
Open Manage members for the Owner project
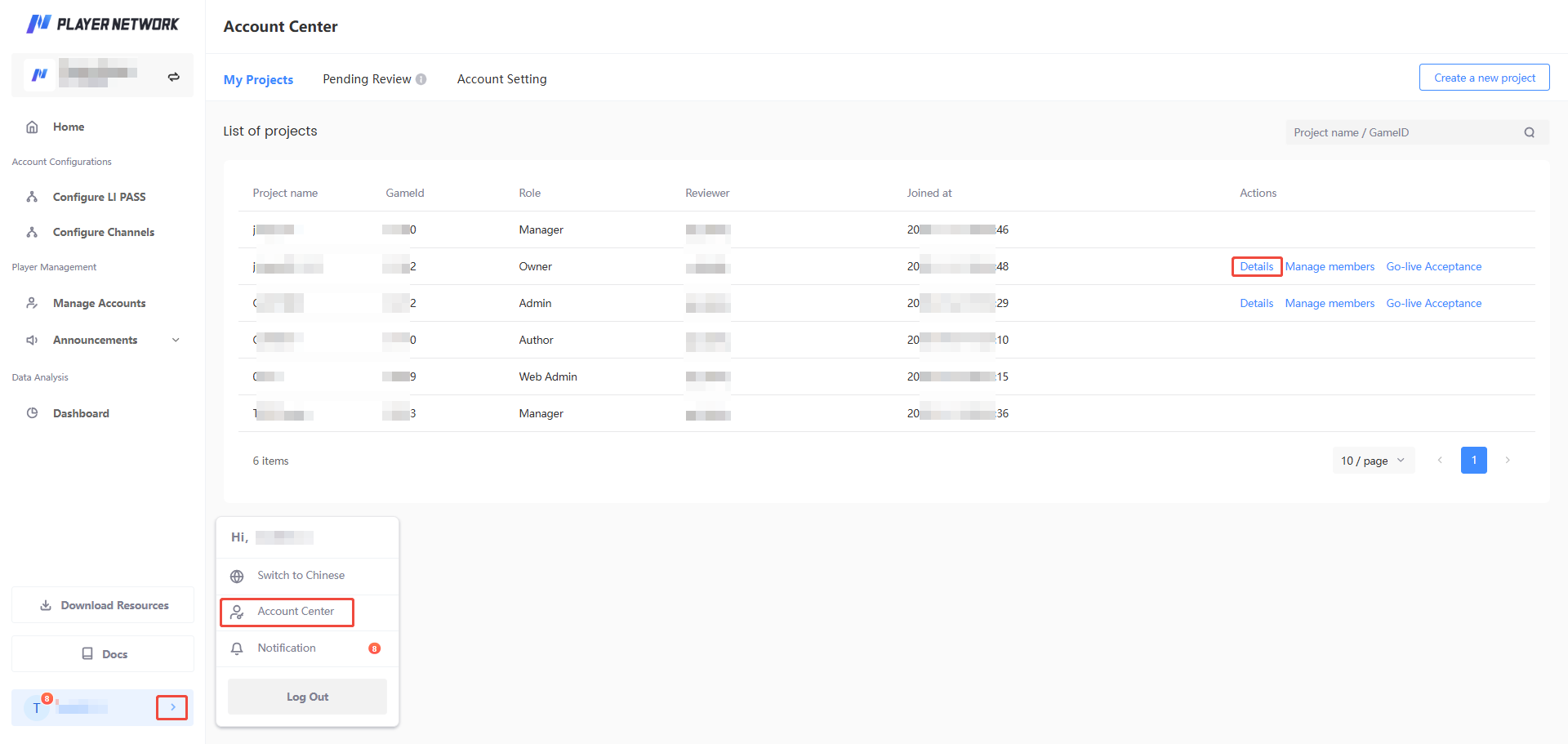click(1330, 266)
